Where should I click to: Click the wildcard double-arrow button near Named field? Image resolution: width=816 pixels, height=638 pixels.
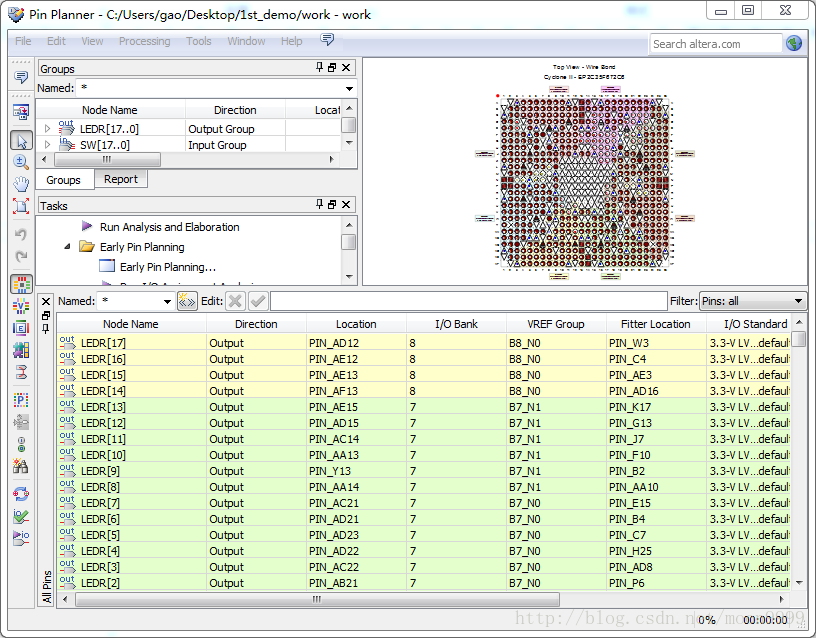point(187,301)
